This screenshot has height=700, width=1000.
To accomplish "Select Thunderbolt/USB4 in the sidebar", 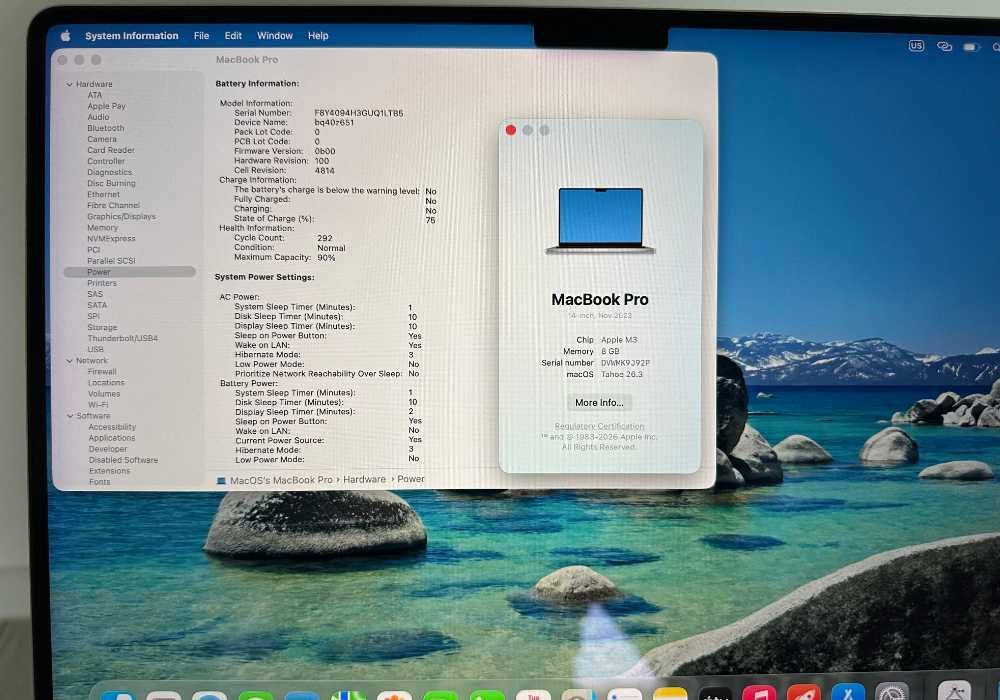I will coord(122,339).
